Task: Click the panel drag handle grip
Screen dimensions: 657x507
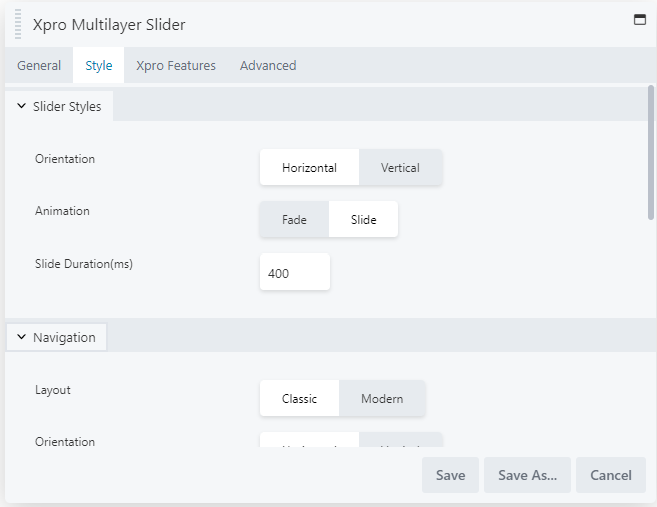Action: click(x=18, y=24)
